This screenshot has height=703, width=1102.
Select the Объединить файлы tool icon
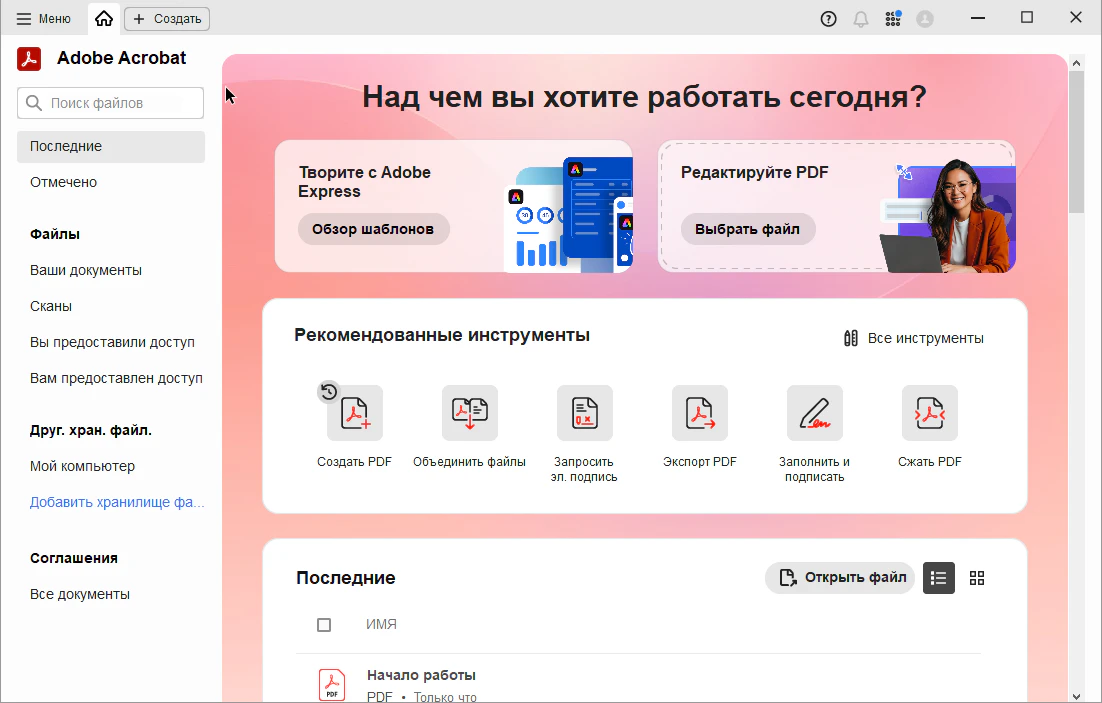pyautogui.click(x=469, y=413)
